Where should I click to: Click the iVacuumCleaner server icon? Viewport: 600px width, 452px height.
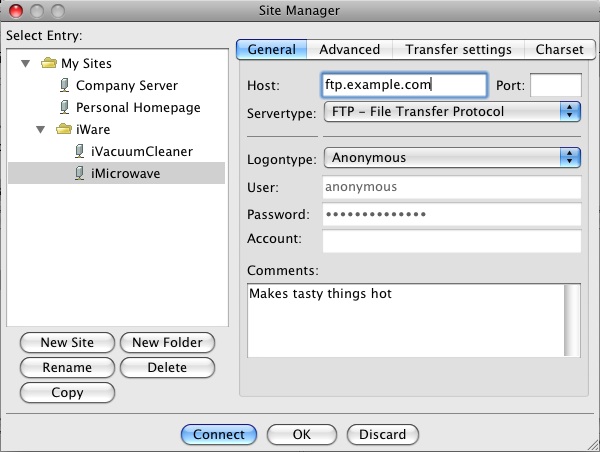coord(80,151)
